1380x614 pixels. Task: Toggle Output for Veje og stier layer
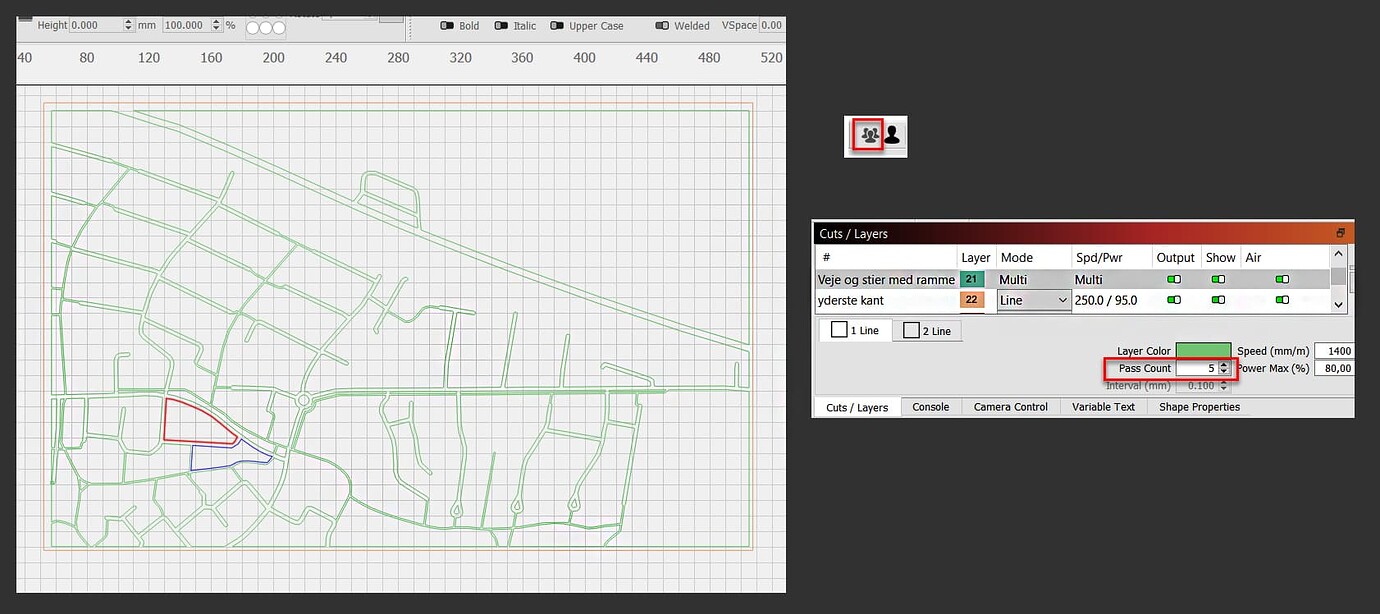(x=1174, y=280)
